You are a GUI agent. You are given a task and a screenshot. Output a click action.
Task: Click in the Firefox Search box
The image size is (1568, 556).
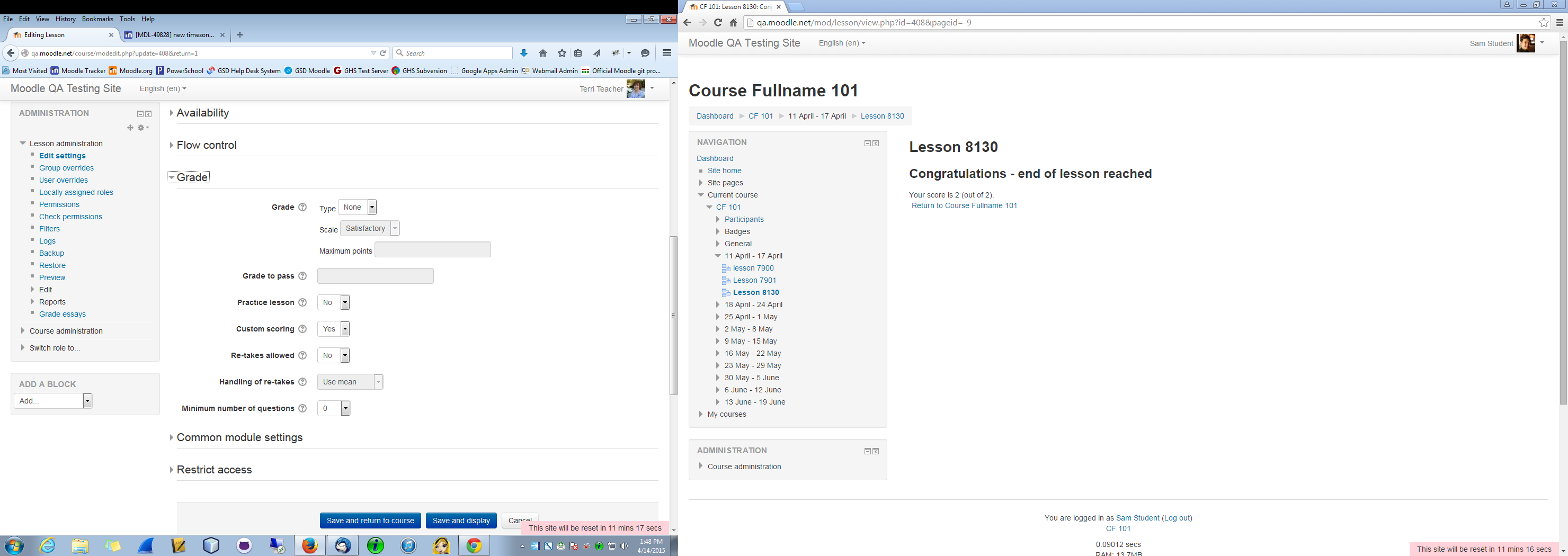click(453, 53)
